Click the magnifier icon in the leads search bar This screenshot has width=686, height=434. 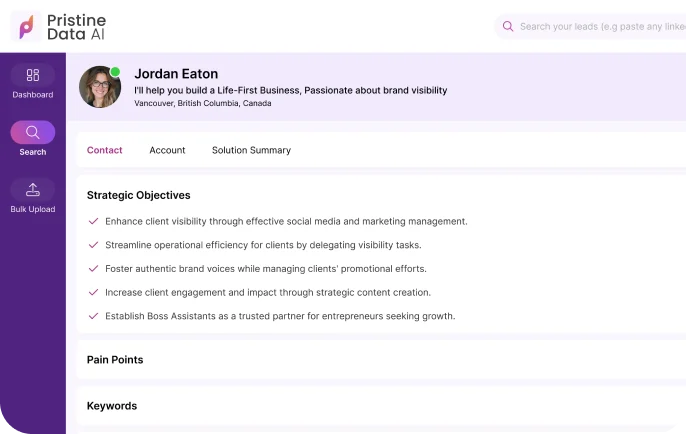(x=508, y=27)
